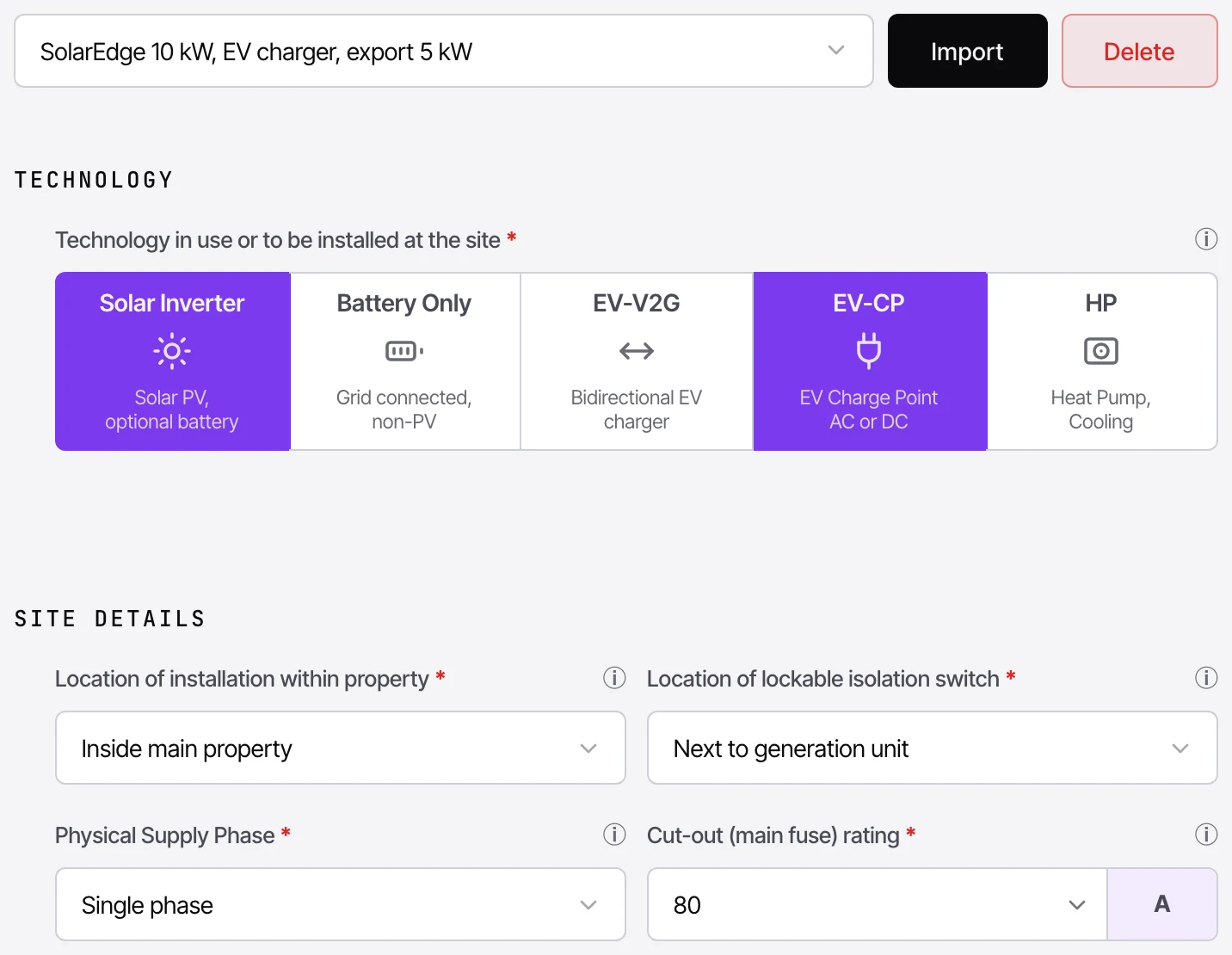Click the 'Grid connected, non-PV' description

(404, 410)
